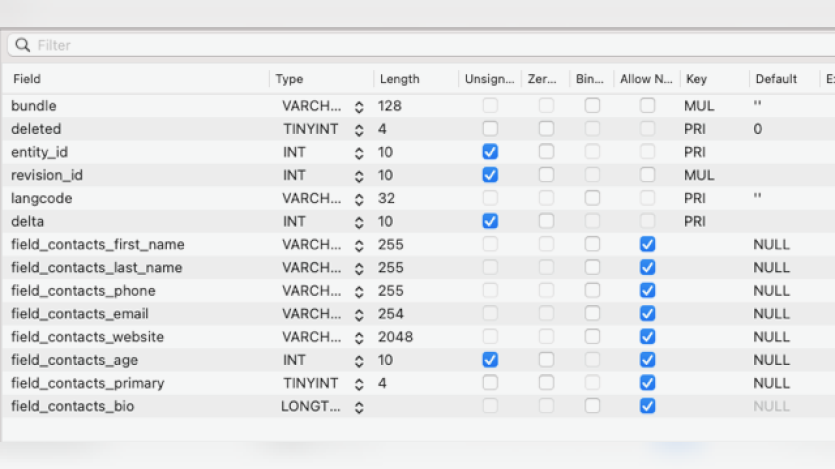Select the delta field name

(28, 221)
